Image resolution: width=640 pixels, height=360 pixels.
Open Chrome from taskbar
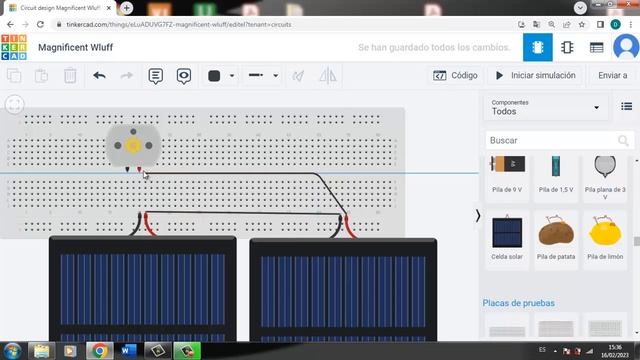(99, 351)
